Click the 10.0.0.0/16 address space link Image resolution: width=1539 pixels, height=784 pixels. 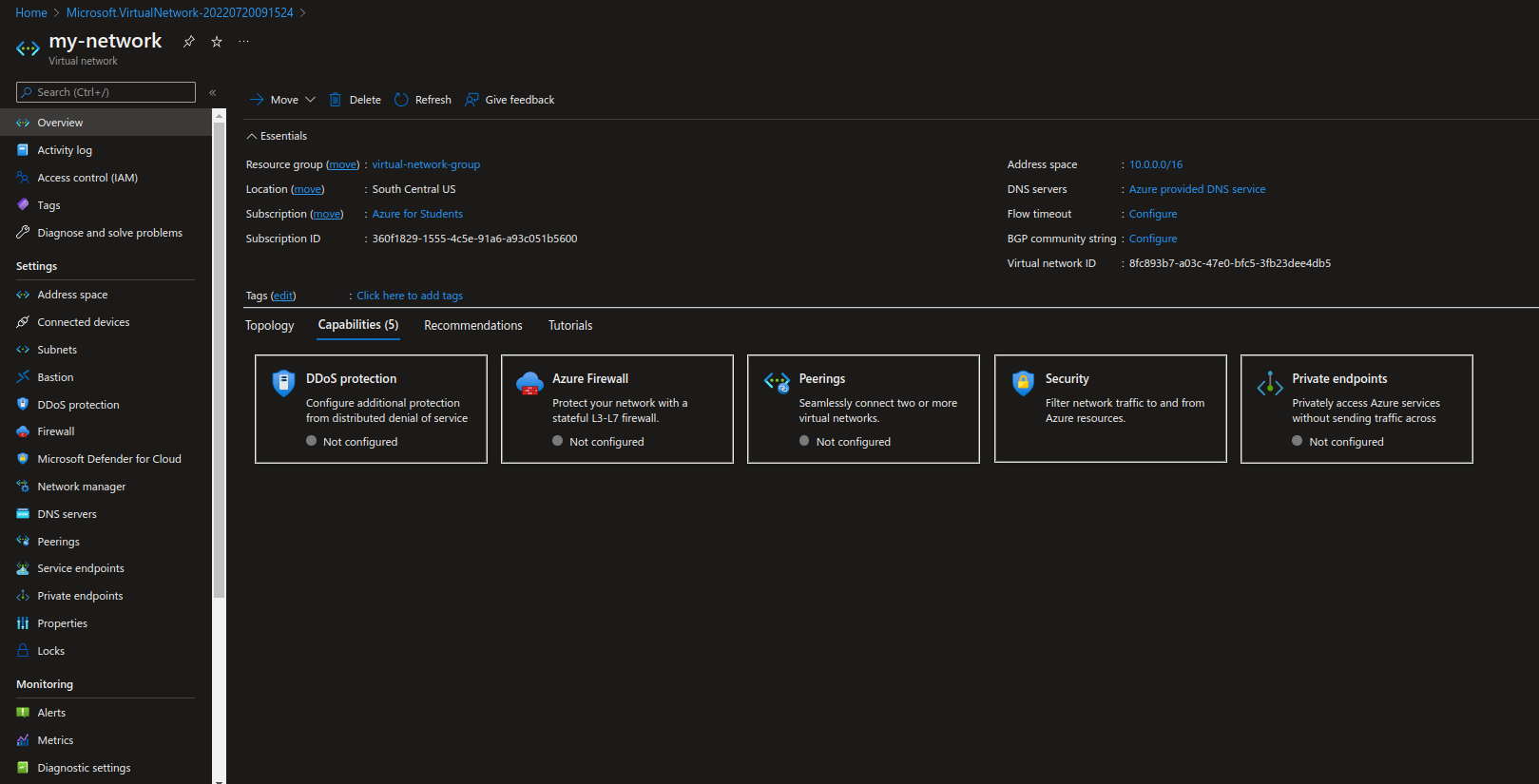click(x=1156, y=164)
